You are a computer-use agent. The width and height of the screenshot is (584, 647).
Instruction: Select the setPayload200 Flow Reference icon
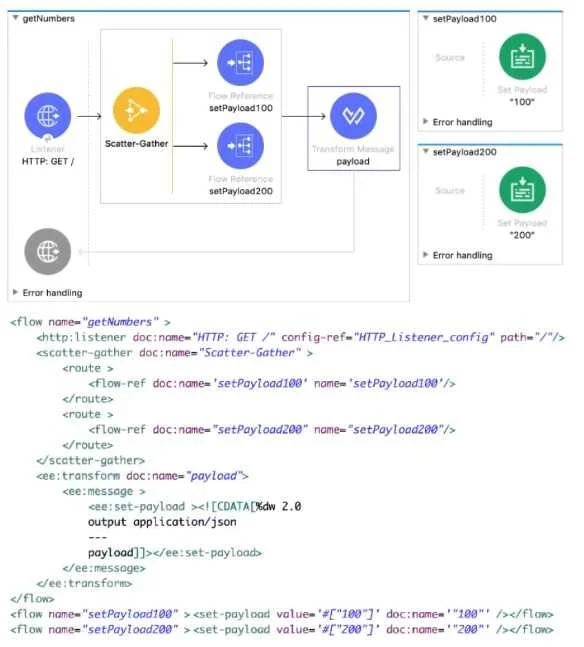click(241, 146)
